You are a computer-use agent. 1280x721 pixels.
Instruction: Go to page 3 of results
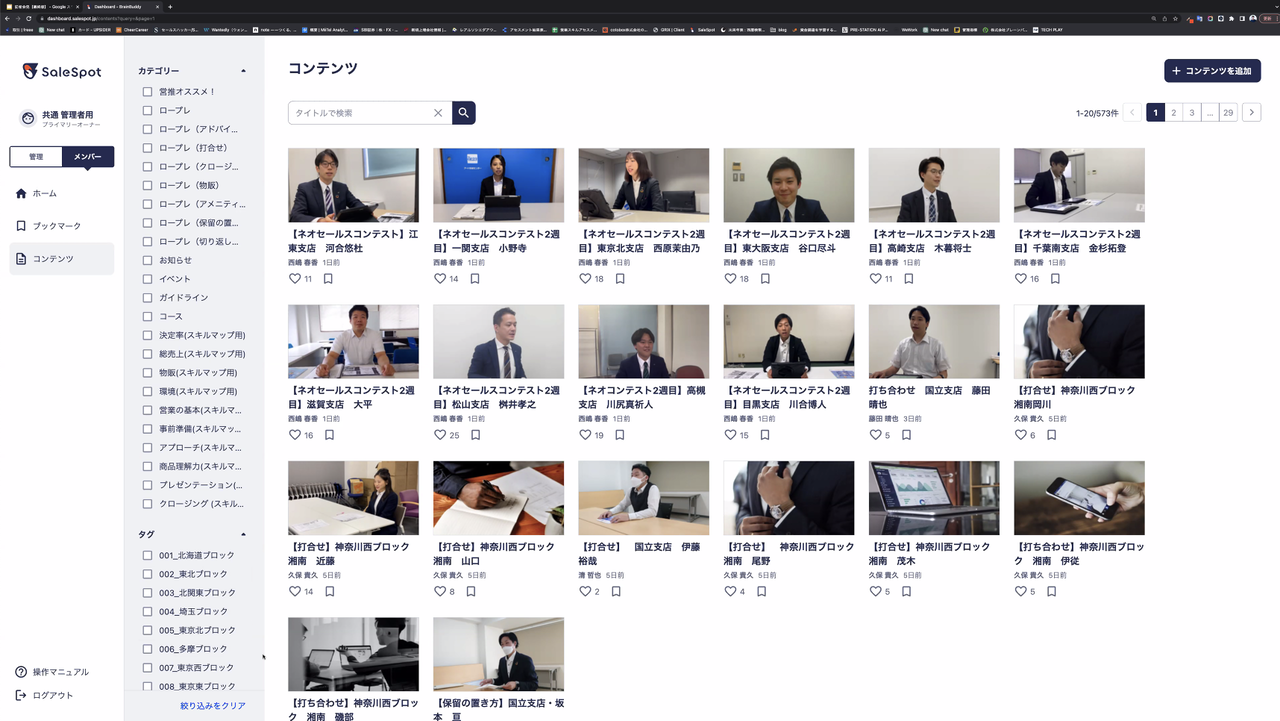click(1192, 113)
